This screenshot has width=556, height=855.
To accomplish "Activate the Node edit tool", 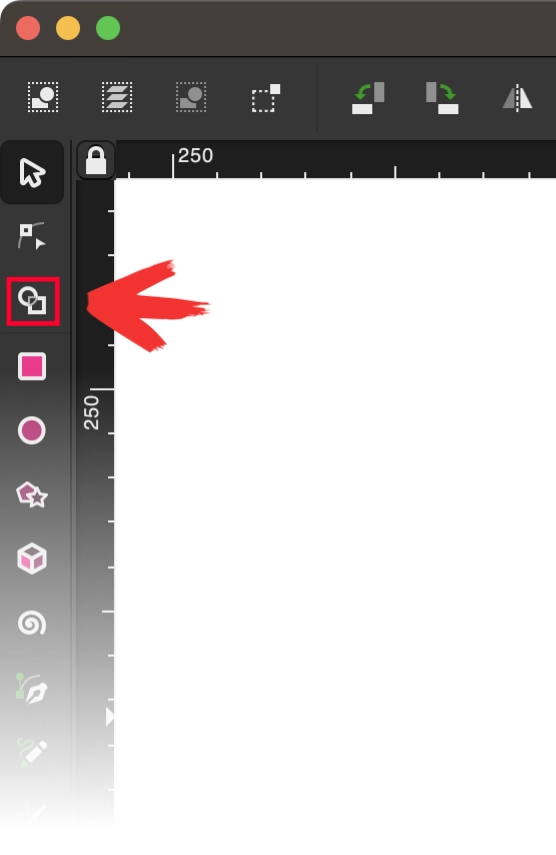I will tap(32, 236).
